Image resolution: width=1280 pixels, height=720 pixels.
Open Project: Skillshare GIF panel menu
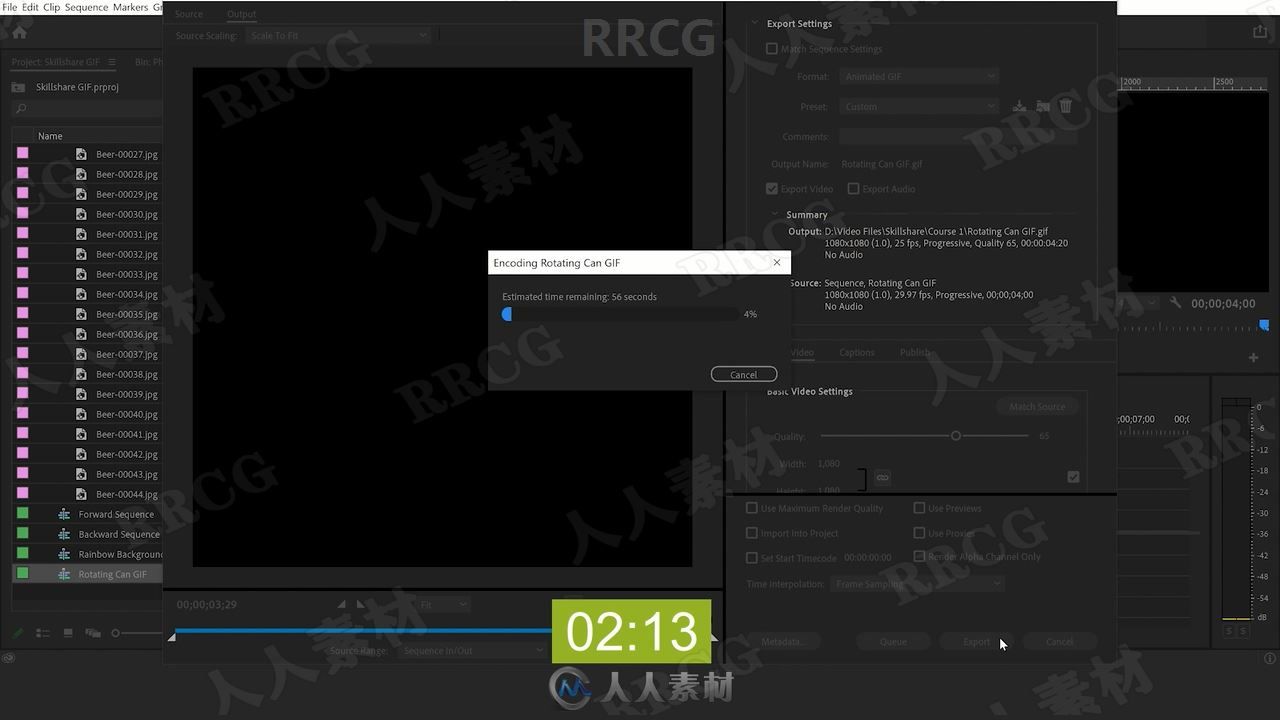coord(112,62)
